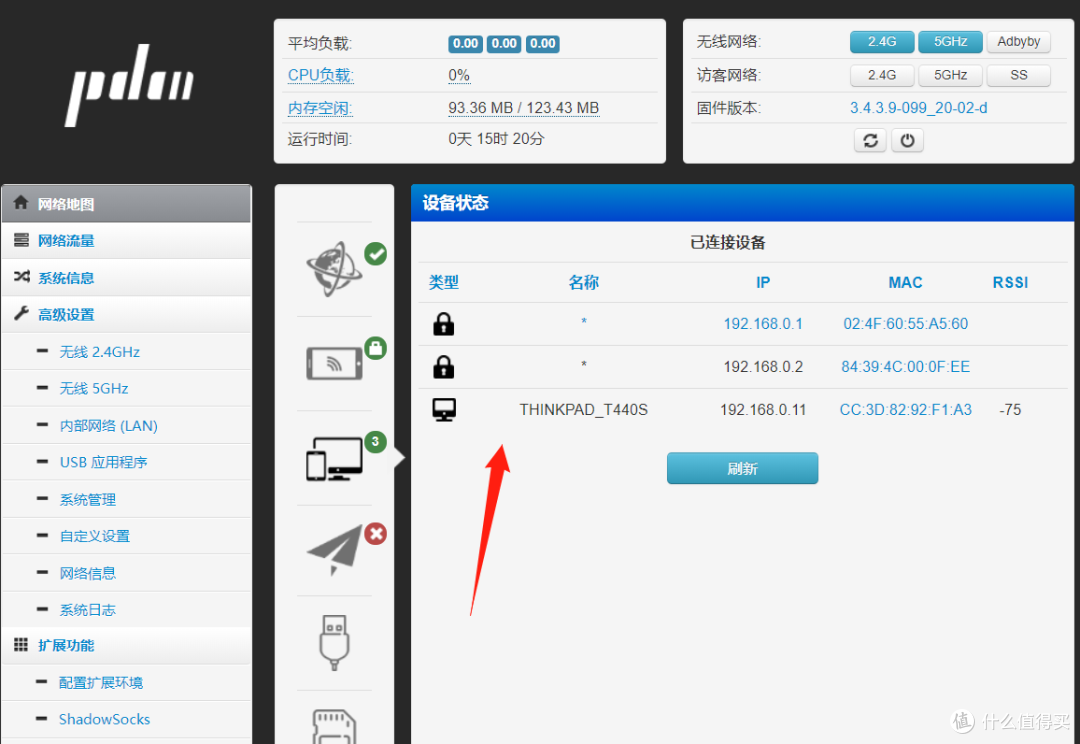Open ShadowSocks settings
This screenshot has width=1080, height=744.
pos(104,719)
